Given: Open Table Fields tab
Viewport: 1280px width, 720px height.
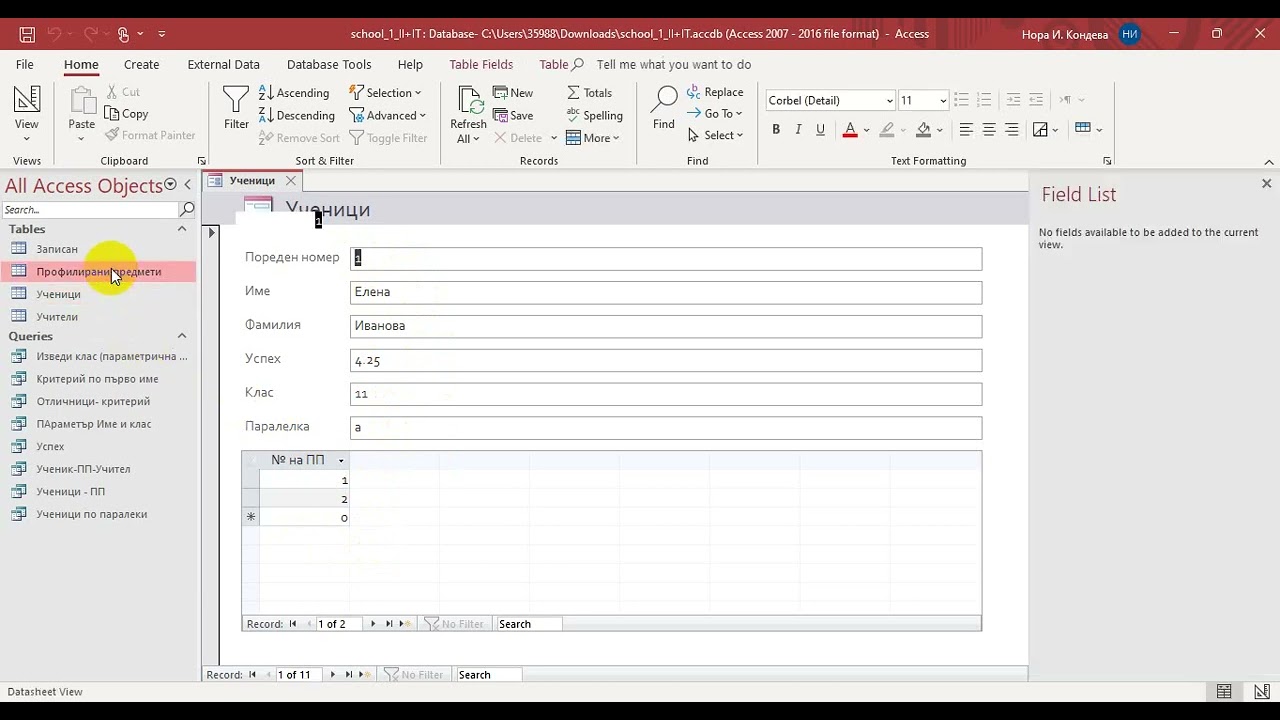Looking at the screenshot, I should (481, 64).
